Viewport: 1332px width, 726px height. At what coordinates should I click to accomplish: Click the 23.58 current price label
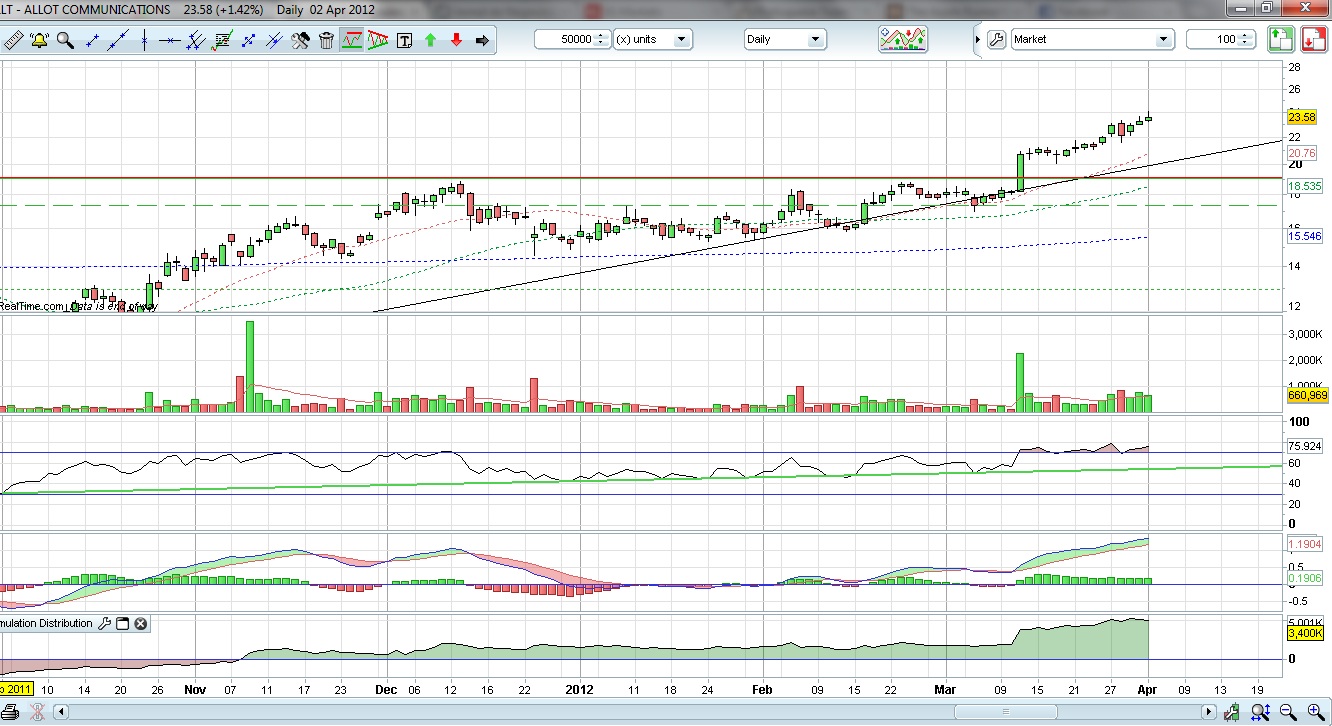[1302, 117]
